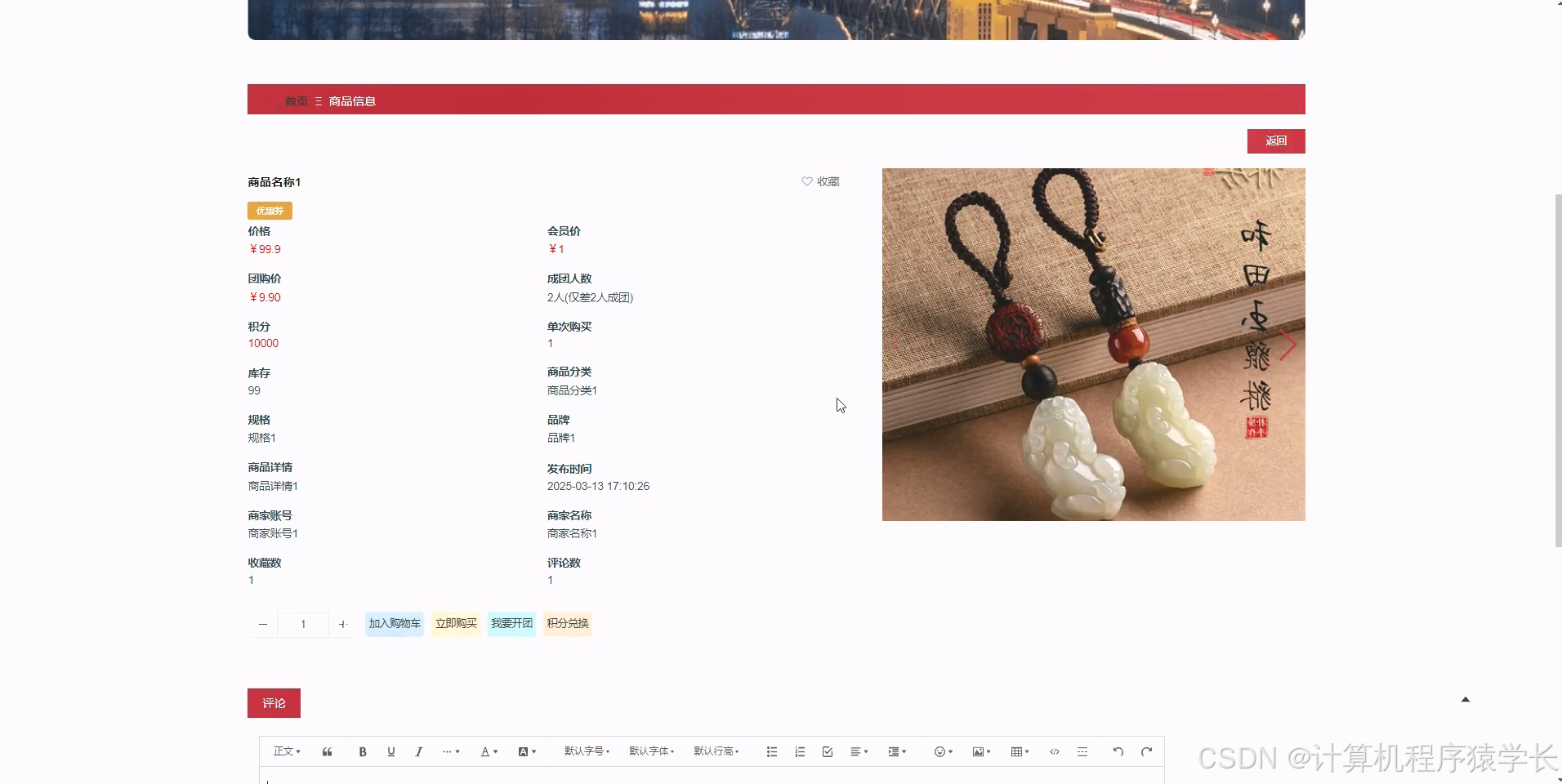Toggle task list formatting in the editor

[827, 751]
